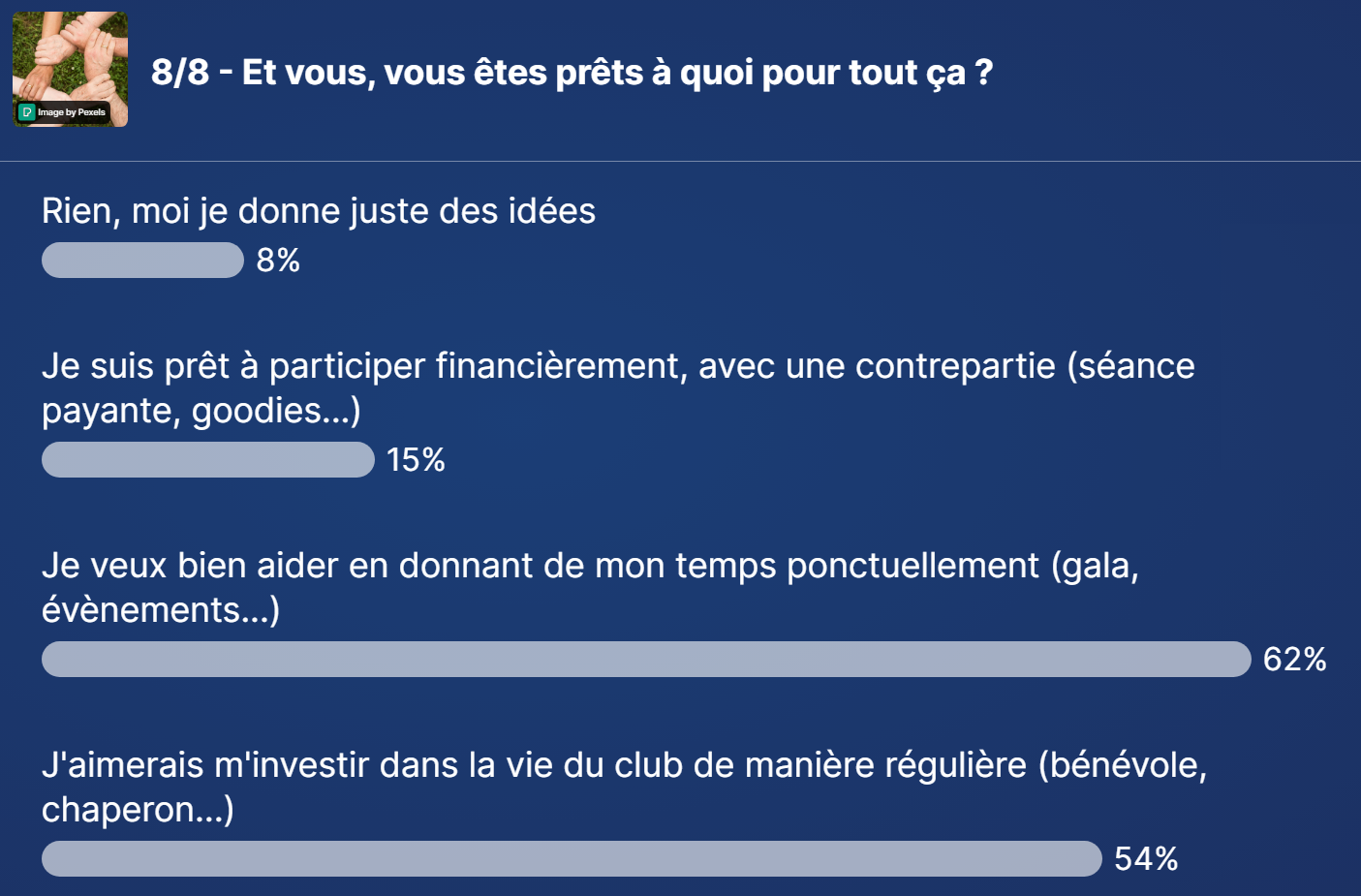Screen dimensions: 1361x896
Task: Click the horizontal divider below the header
Action: (680, 161)
